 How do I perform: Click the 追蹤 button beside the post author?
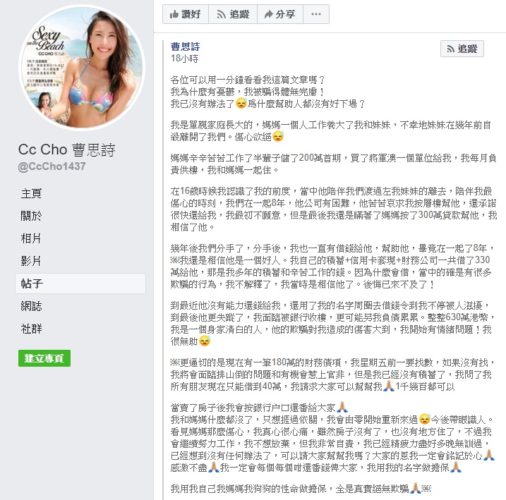(x=462, y=49)
